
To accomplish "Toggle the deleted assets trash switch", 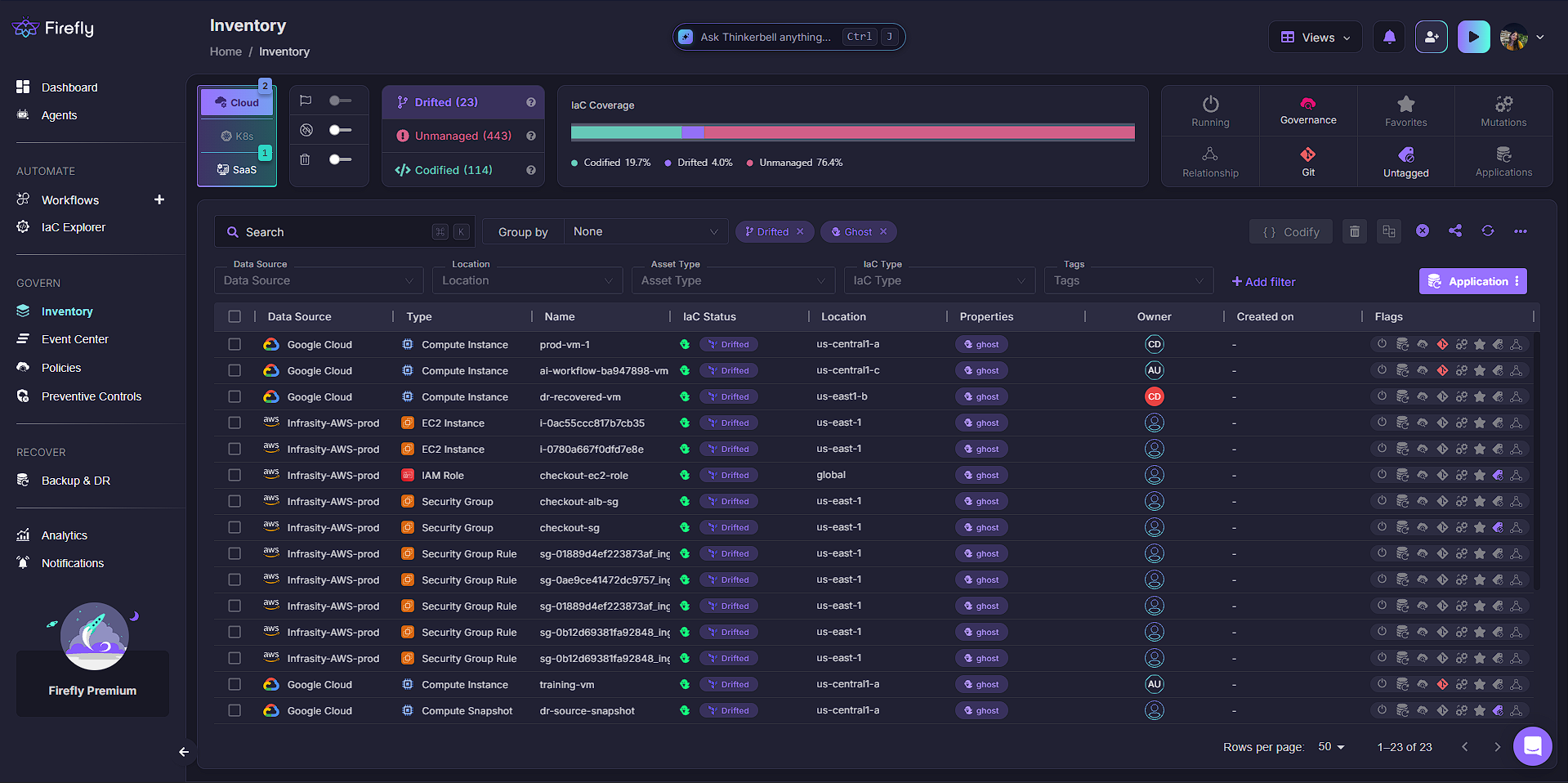I will tap(340, 159).
